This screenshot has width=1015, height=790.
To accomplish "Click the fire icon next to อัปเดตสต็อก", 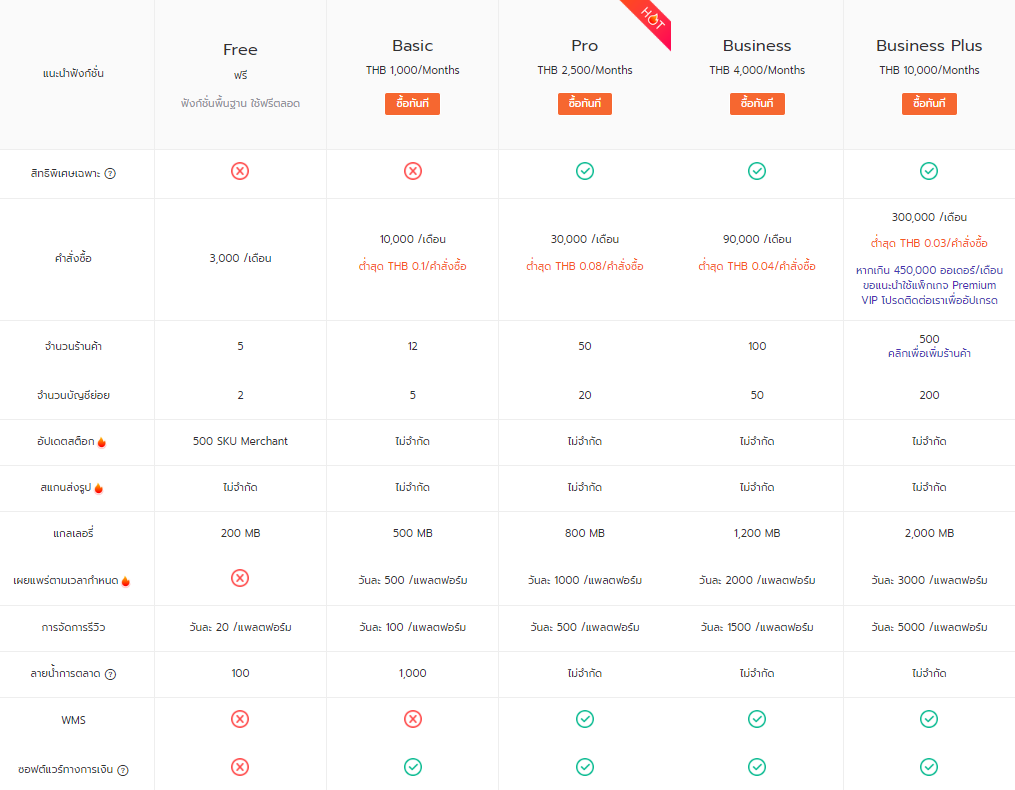I will point(102,442).
